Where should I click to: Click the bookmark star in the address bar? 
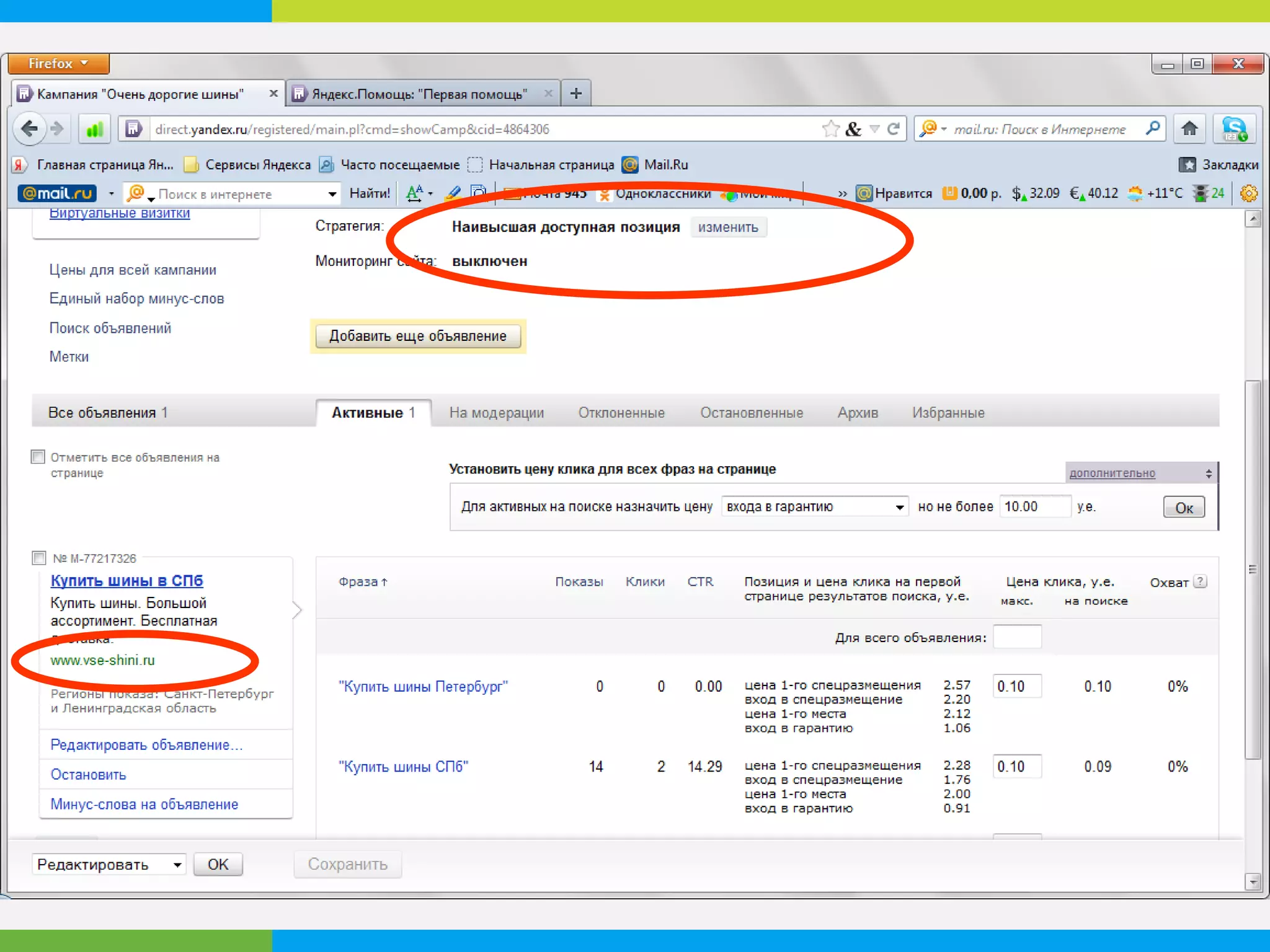(830, 129)
